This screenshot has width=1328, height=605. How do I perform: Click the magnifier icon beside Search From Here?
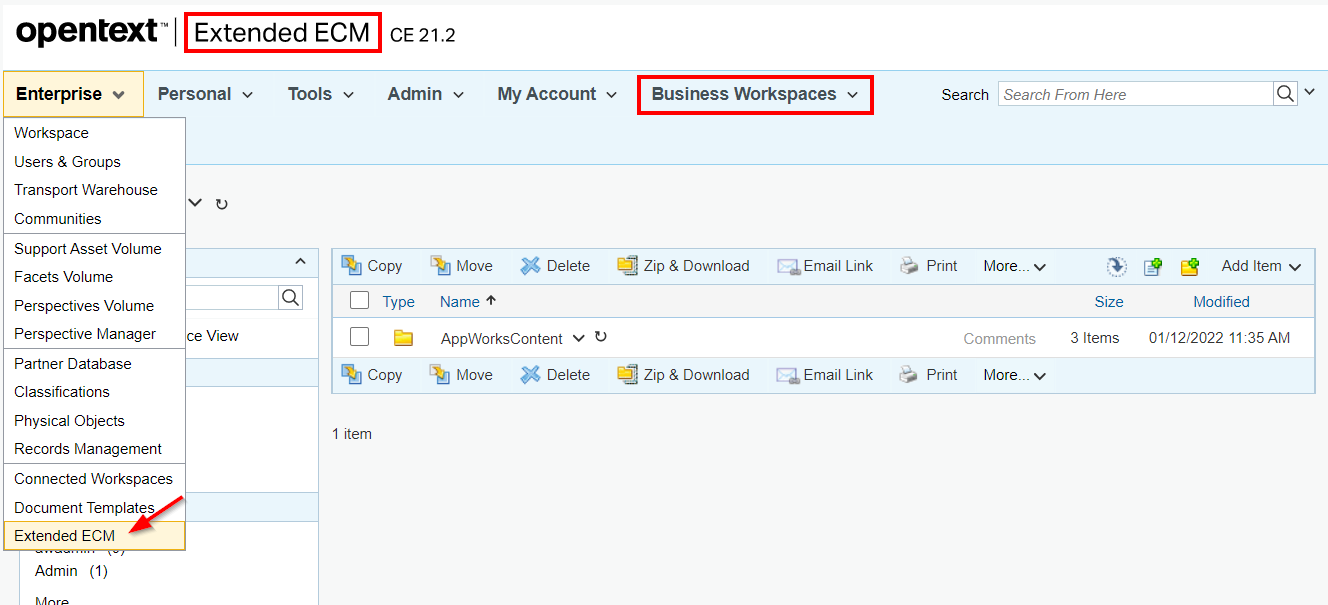(1285, 94)
